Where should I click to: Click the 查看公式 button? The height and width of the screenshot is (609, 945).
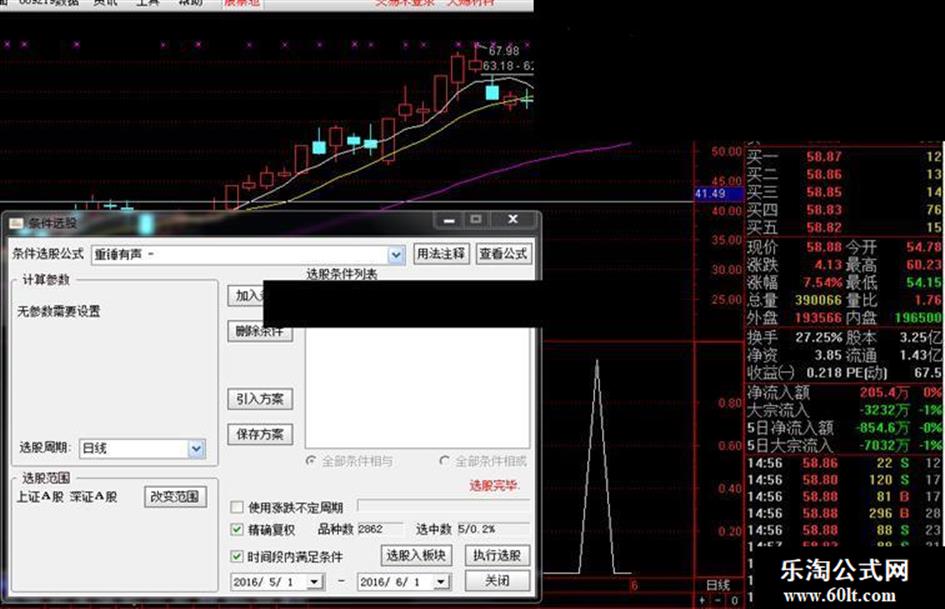(503, 254)
